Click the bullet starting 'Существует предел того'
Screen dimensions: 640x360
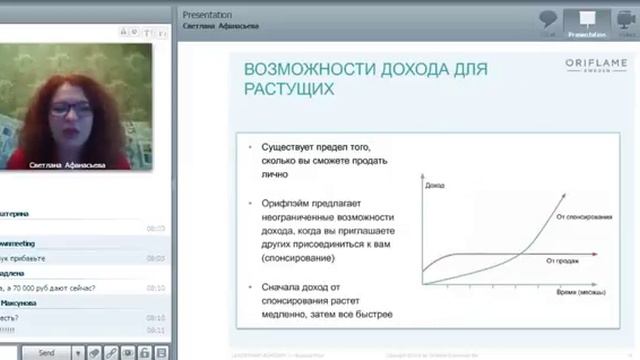point(324,160)
